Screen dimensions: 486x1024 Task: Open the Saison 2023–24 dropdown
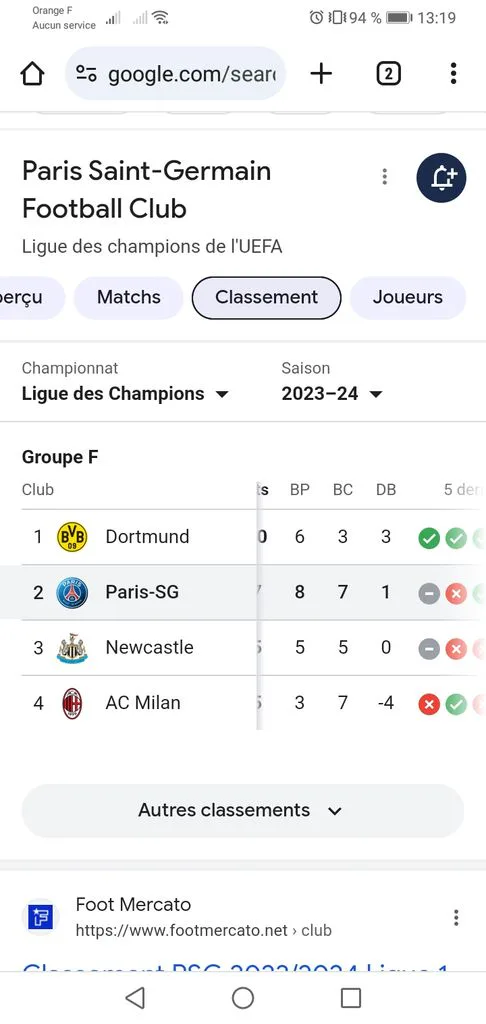tap(332, 394)
